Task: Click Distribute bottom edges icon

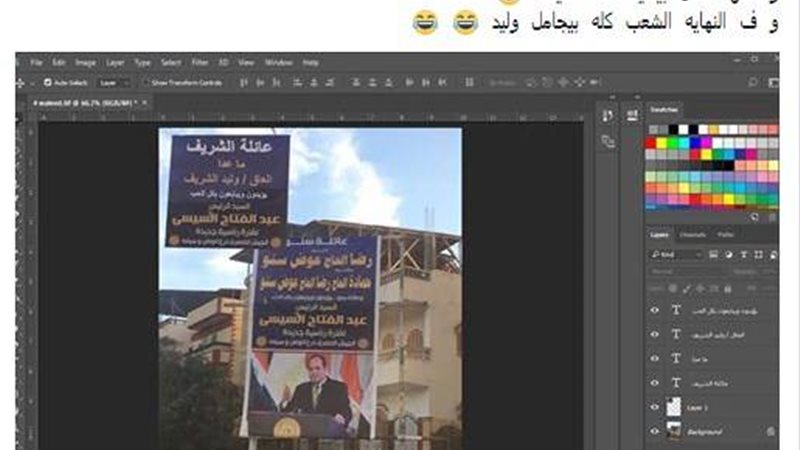Action: click(x=389, y=82)
